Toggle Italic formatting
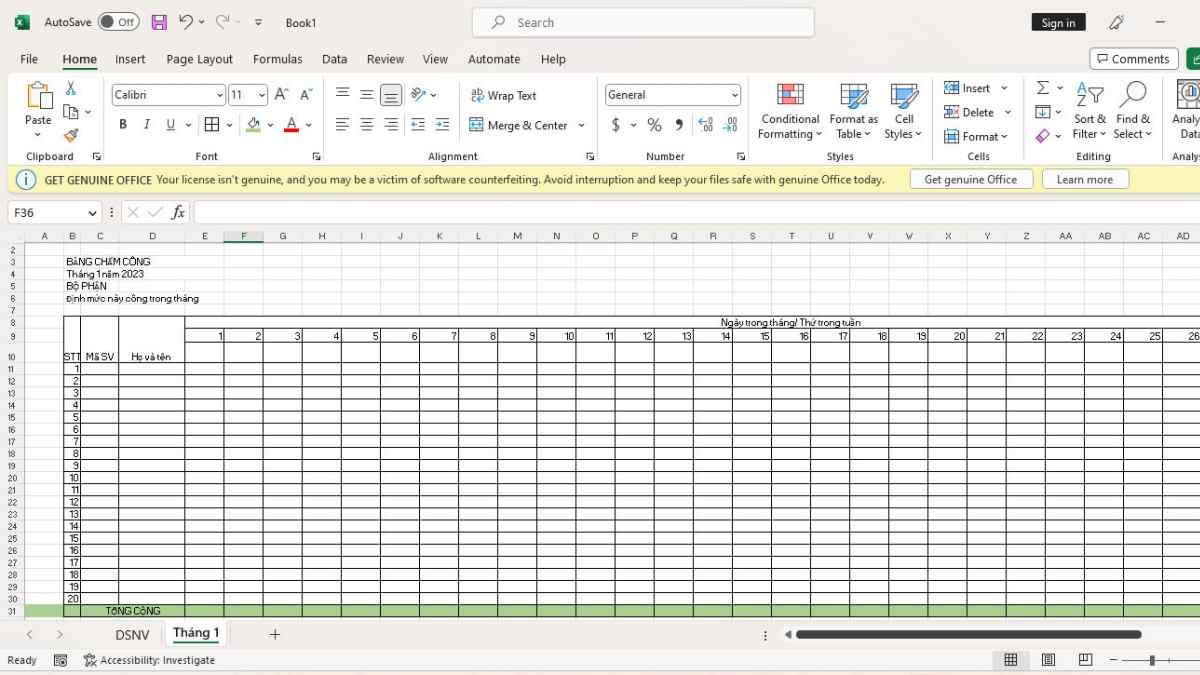This screenshot has height=675, width=1200. click(x=147, y=125)
